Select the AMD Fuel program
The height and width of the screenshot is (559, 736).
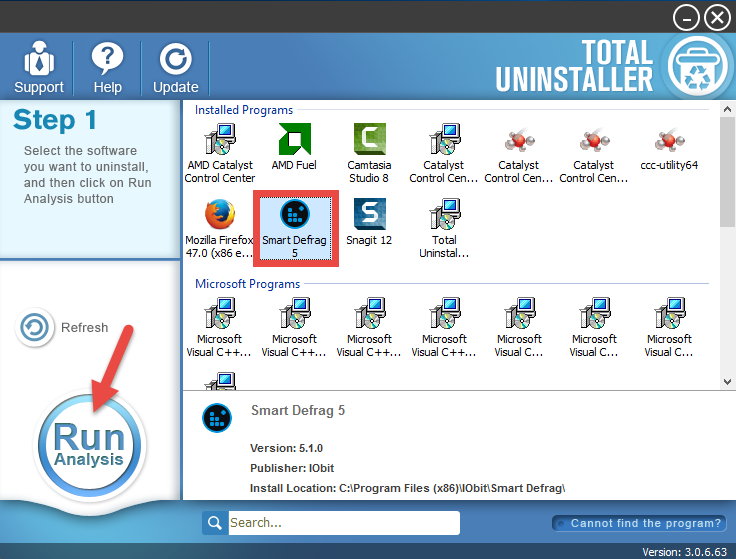294,146
